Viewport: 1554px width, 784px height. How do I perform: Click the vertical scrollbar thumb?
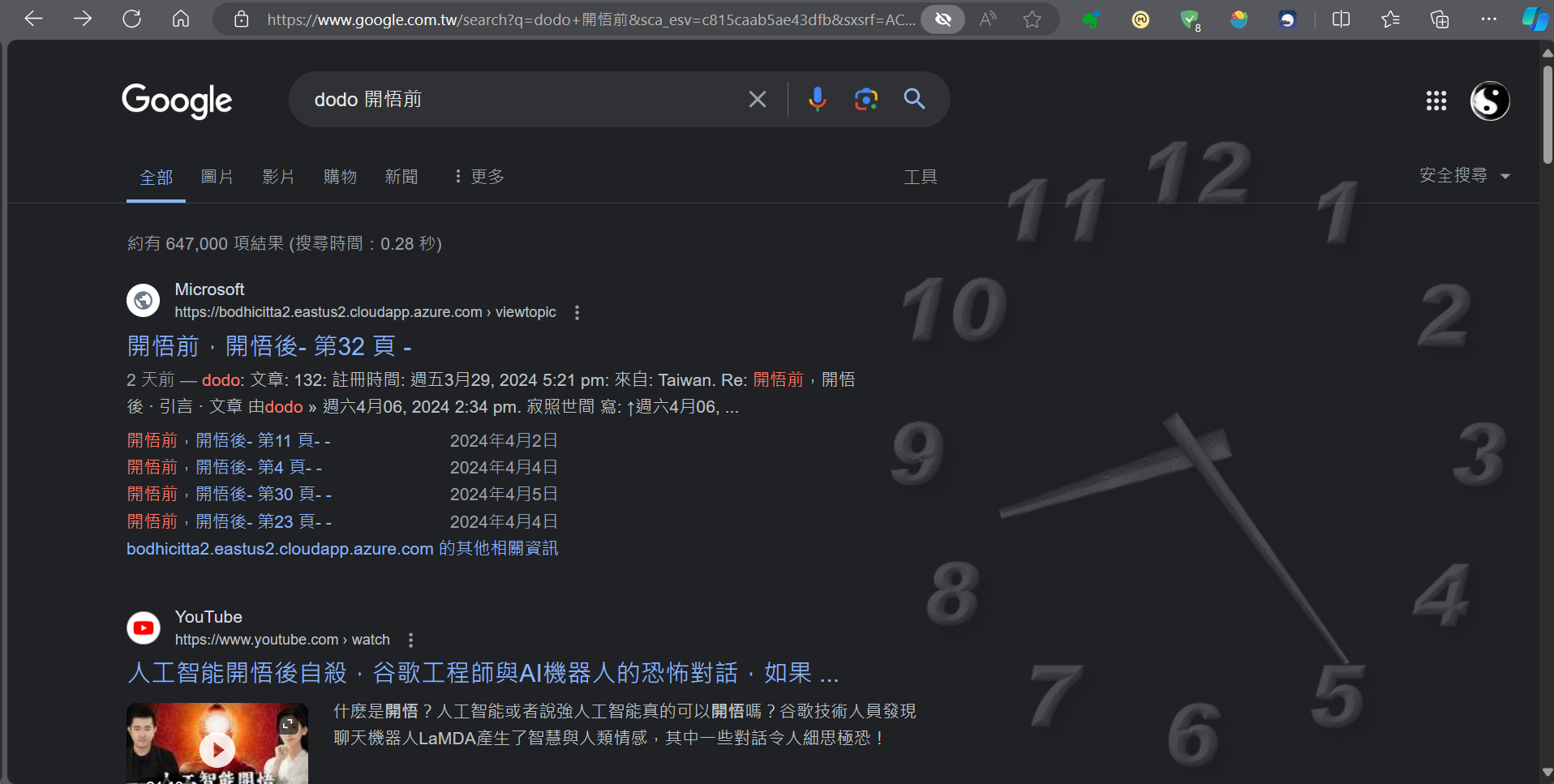click(1547, 114)
